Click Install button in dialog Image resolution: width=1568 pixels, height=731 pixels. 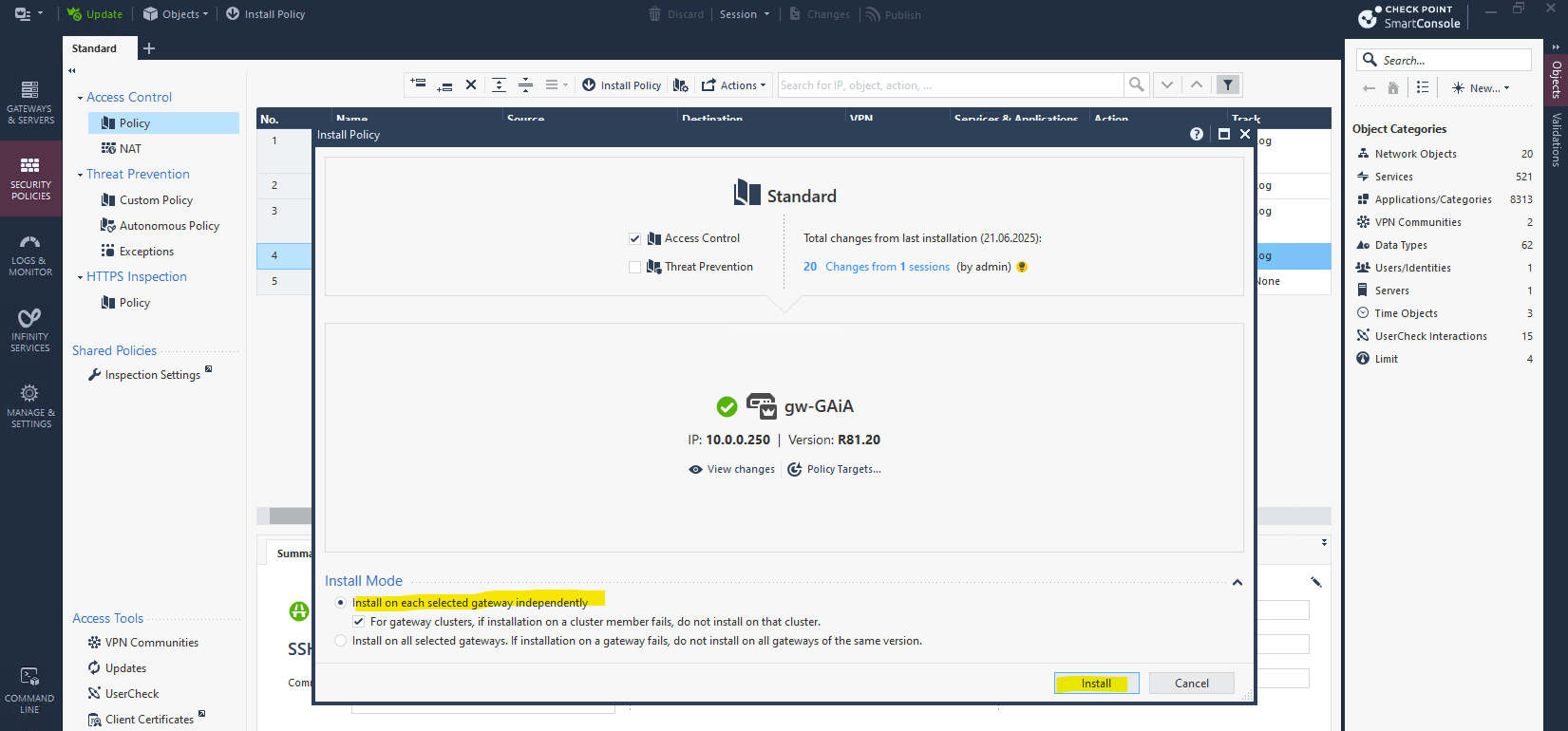tap(1096, 684)
